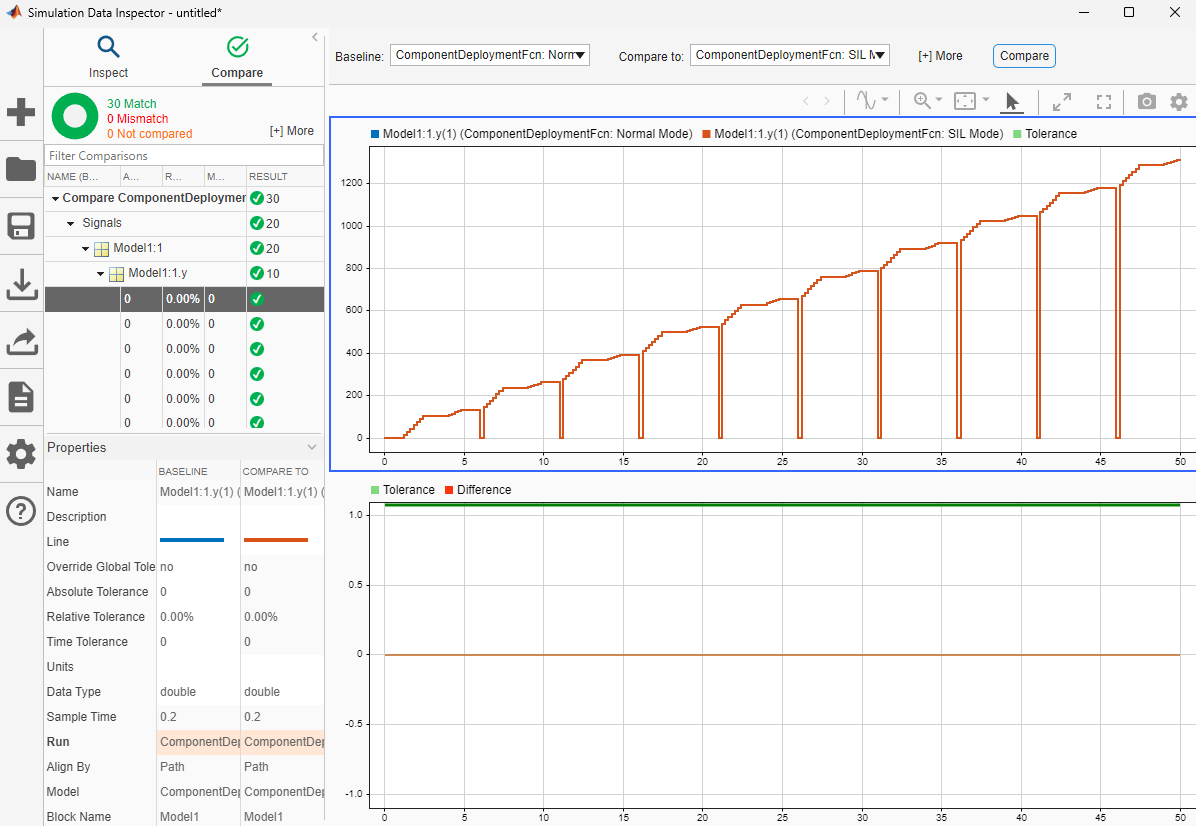
Task: Take a plot snapshot with camera icon
Action: pos(1146,101)
